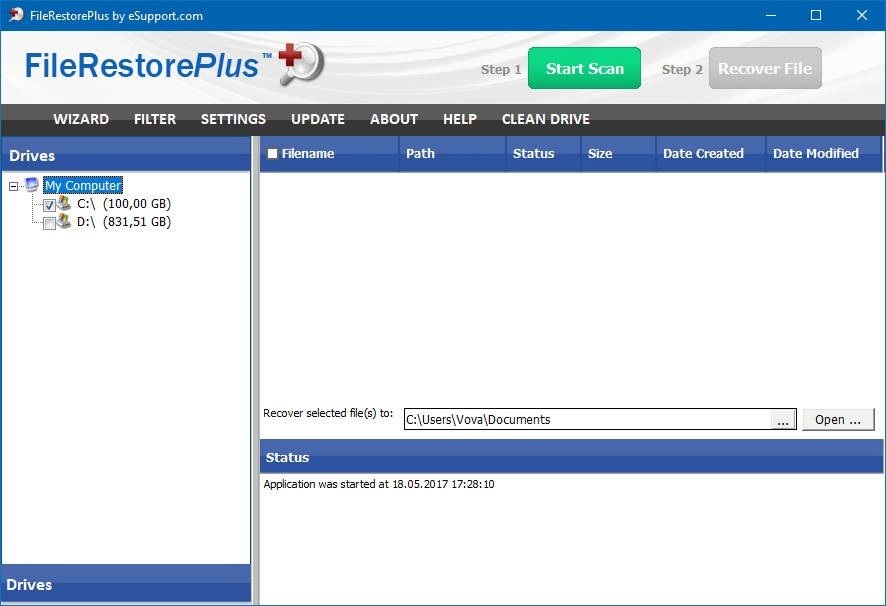The image size is (886, 606).
Task: Click the Step 2 label
Action: [682, 70]
